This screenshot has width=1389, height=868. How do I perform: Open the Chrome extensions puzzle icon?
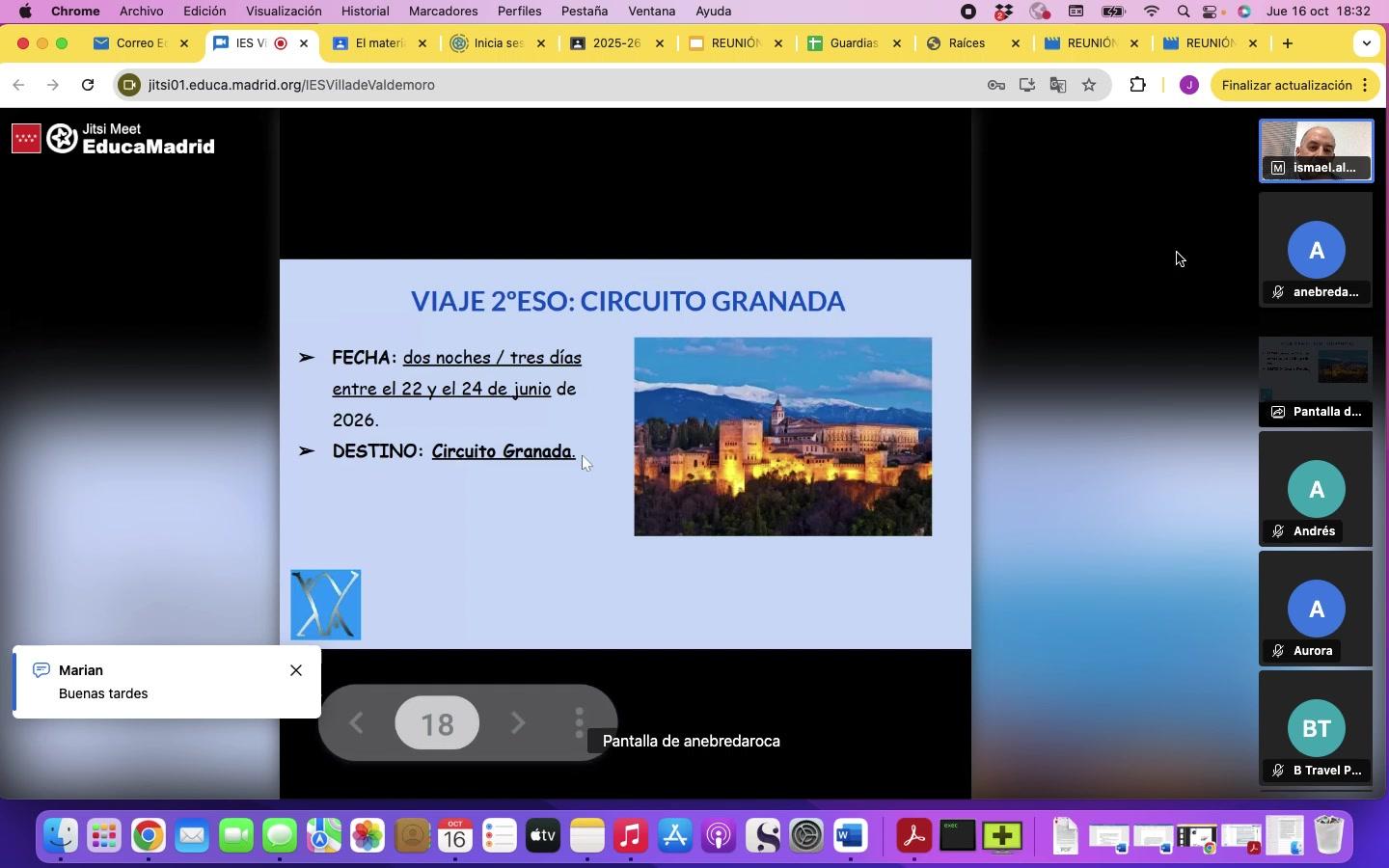tap(1138, 85)
